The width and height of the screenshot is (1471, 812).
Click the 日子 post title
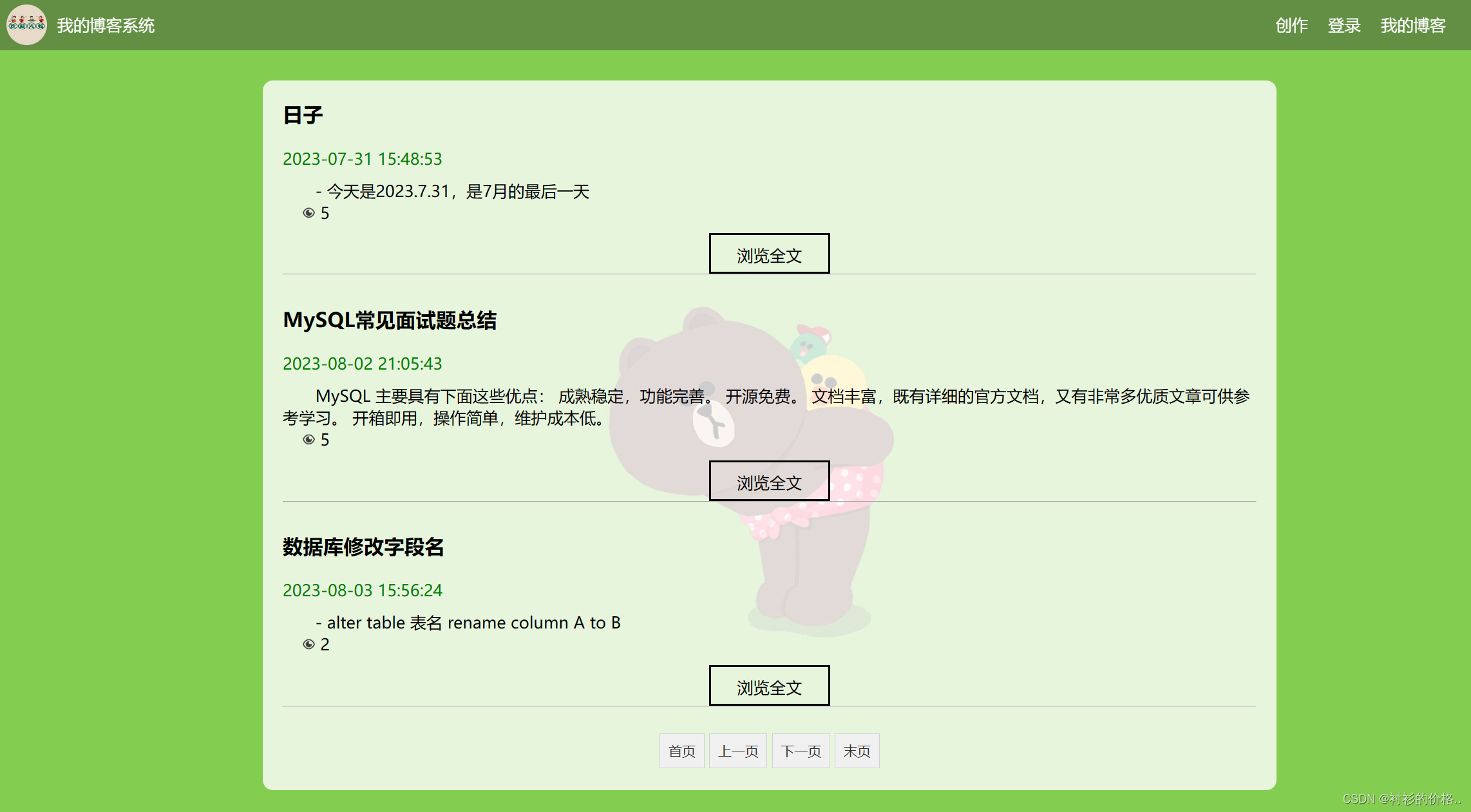[x=303, y=115]
